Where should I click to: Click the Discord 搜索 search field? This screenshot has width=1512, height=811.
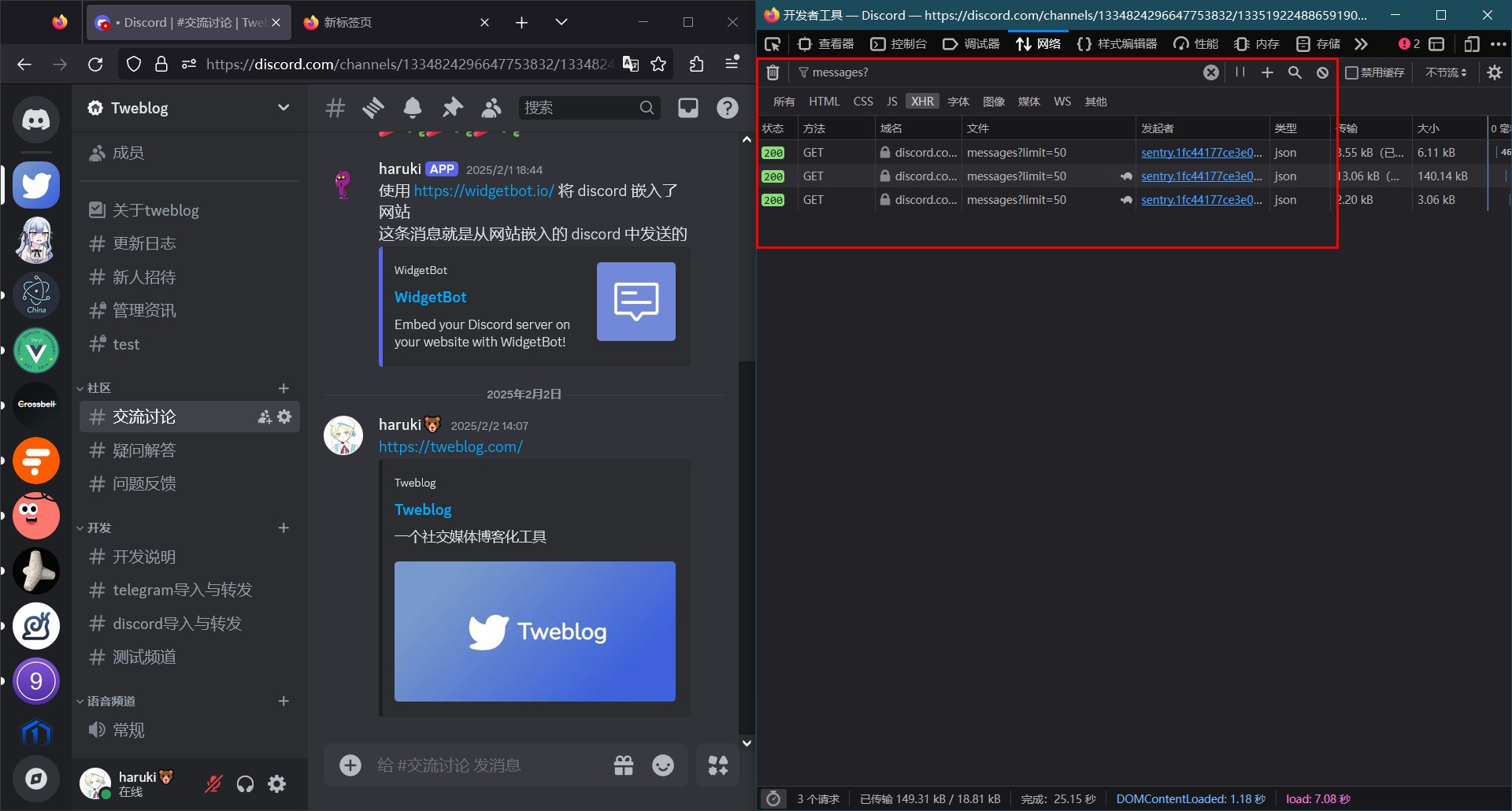pyautogui.click(x=579, y=108)
